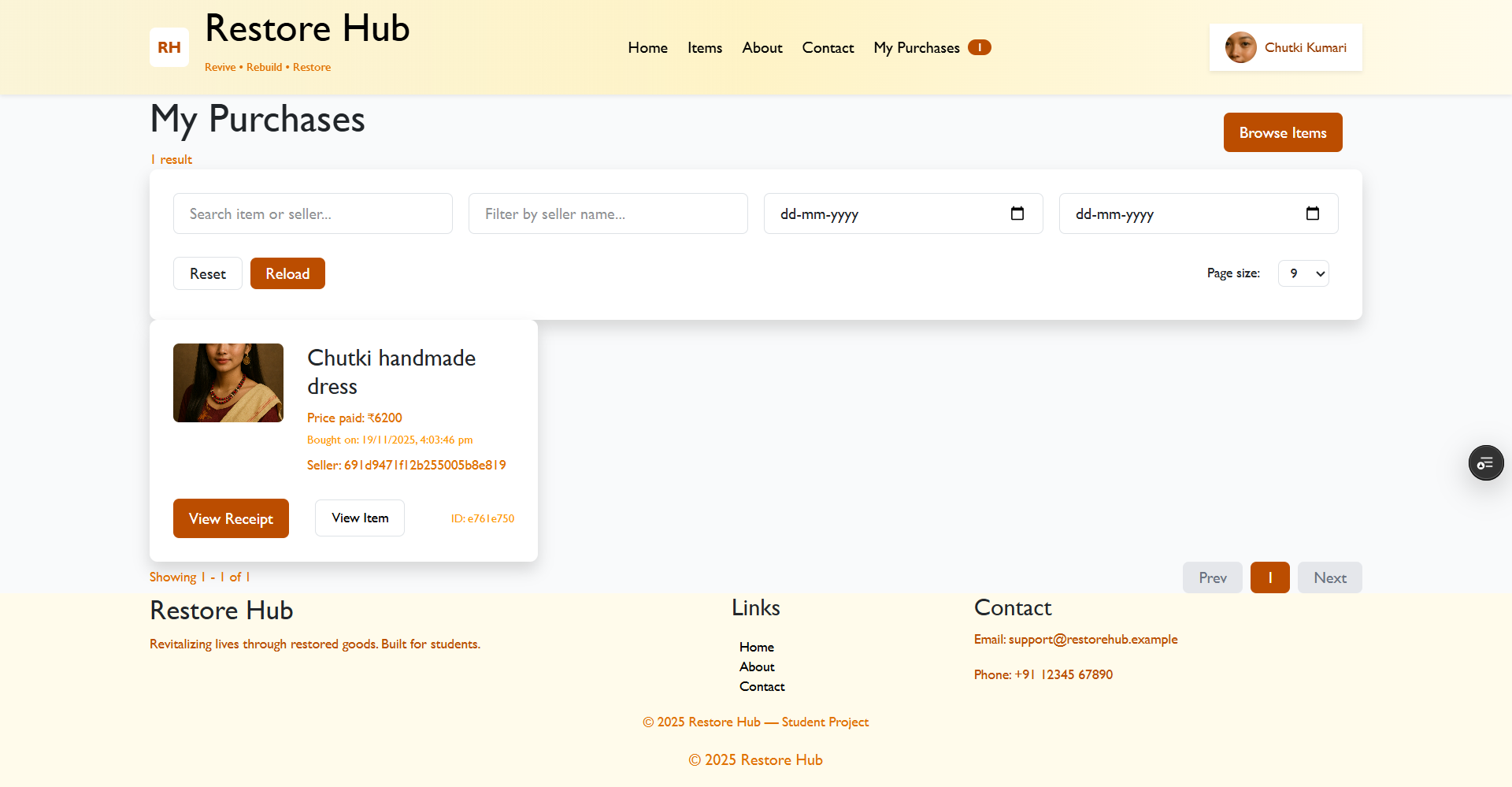This screenshot has height=787, width=1512.
Task: Navigate to the Items menu
Action: [704, 47]
